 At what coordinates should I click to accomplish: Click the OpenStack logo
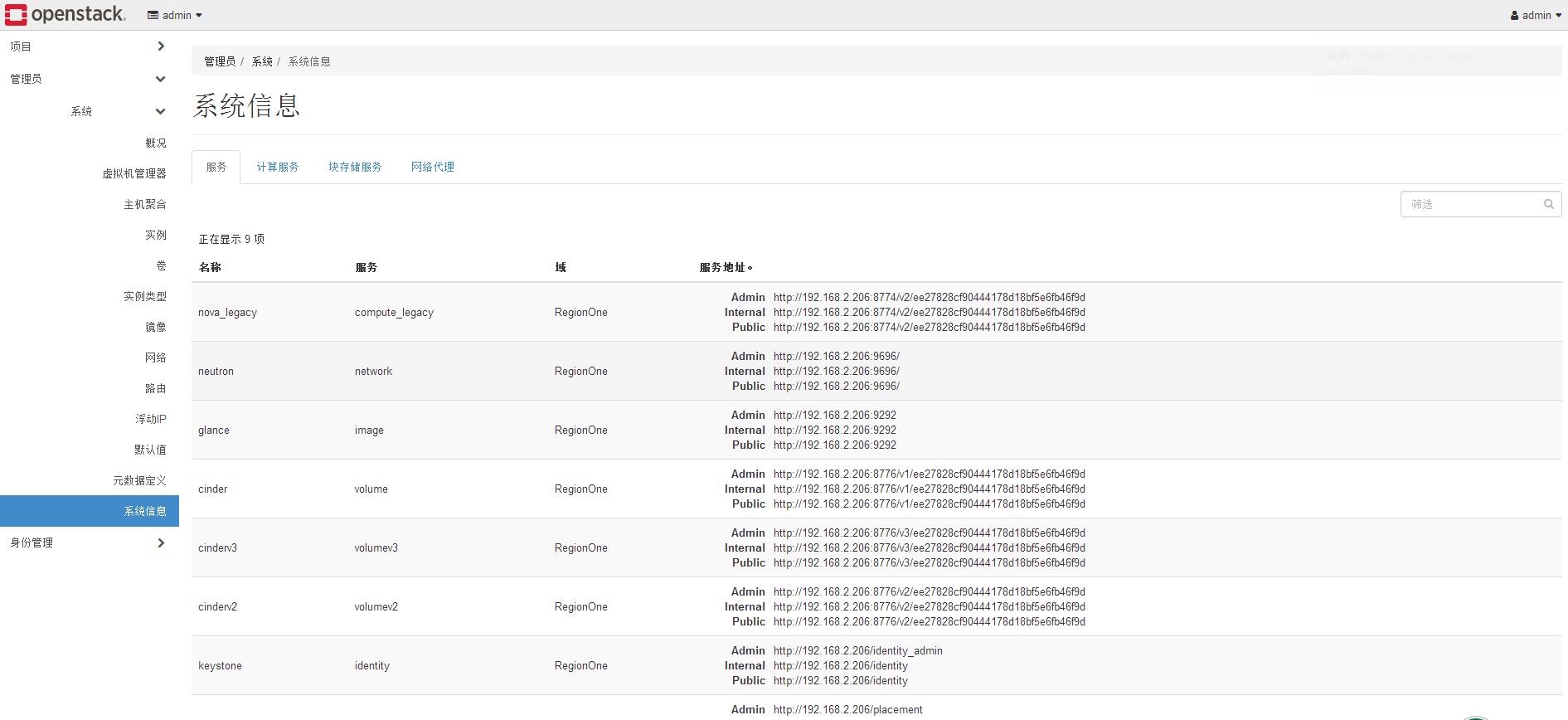click(x=66, y=15)
